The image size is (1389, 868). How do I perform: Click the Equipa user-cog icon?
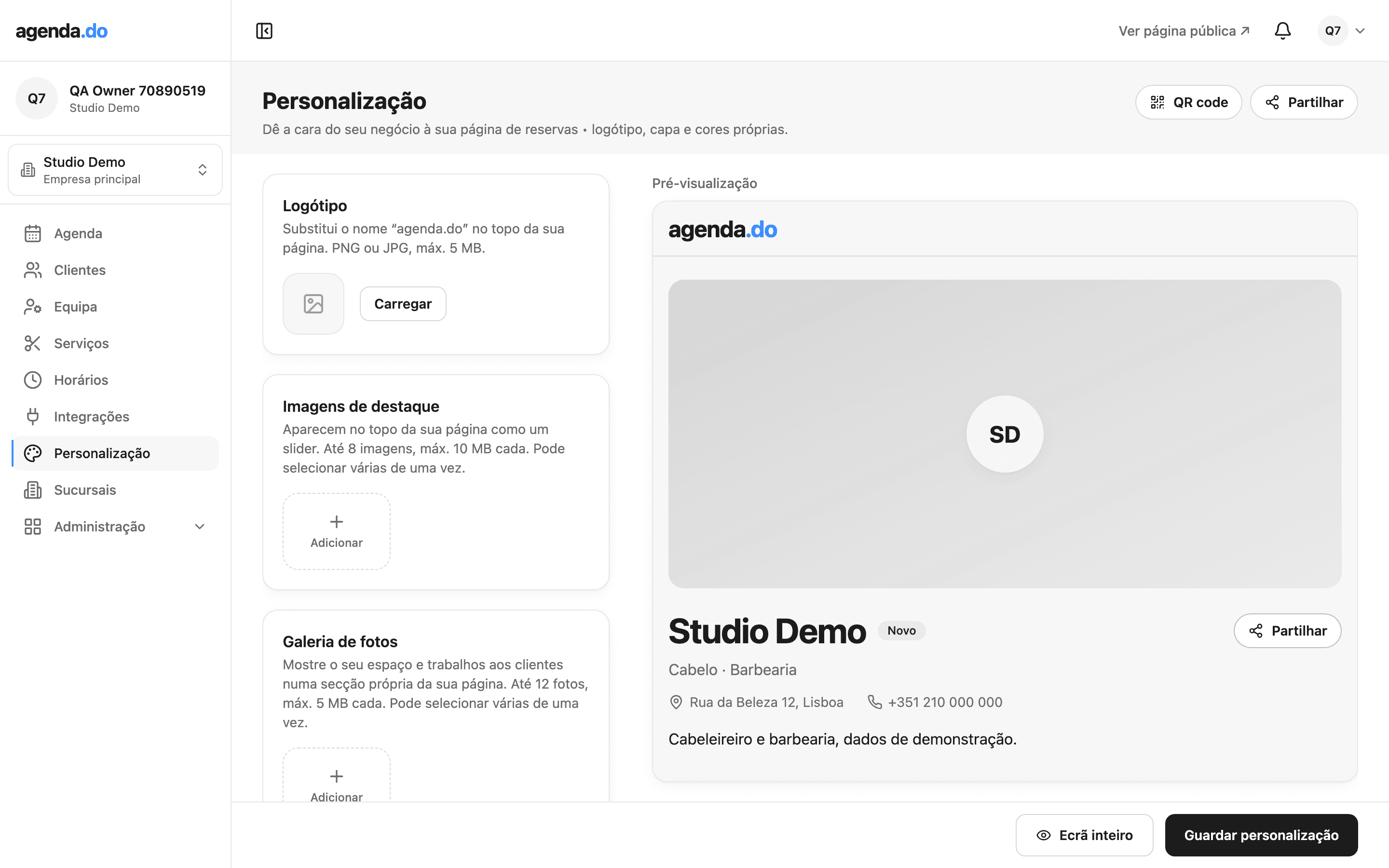pos(33,307)
